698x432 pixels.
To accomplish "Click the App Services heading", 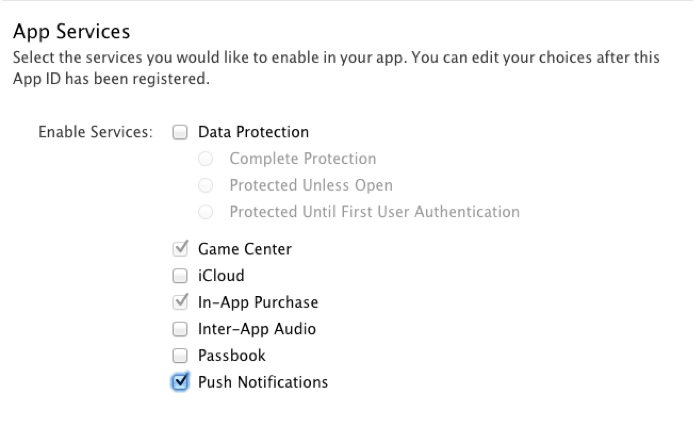I will coord(71,32).
